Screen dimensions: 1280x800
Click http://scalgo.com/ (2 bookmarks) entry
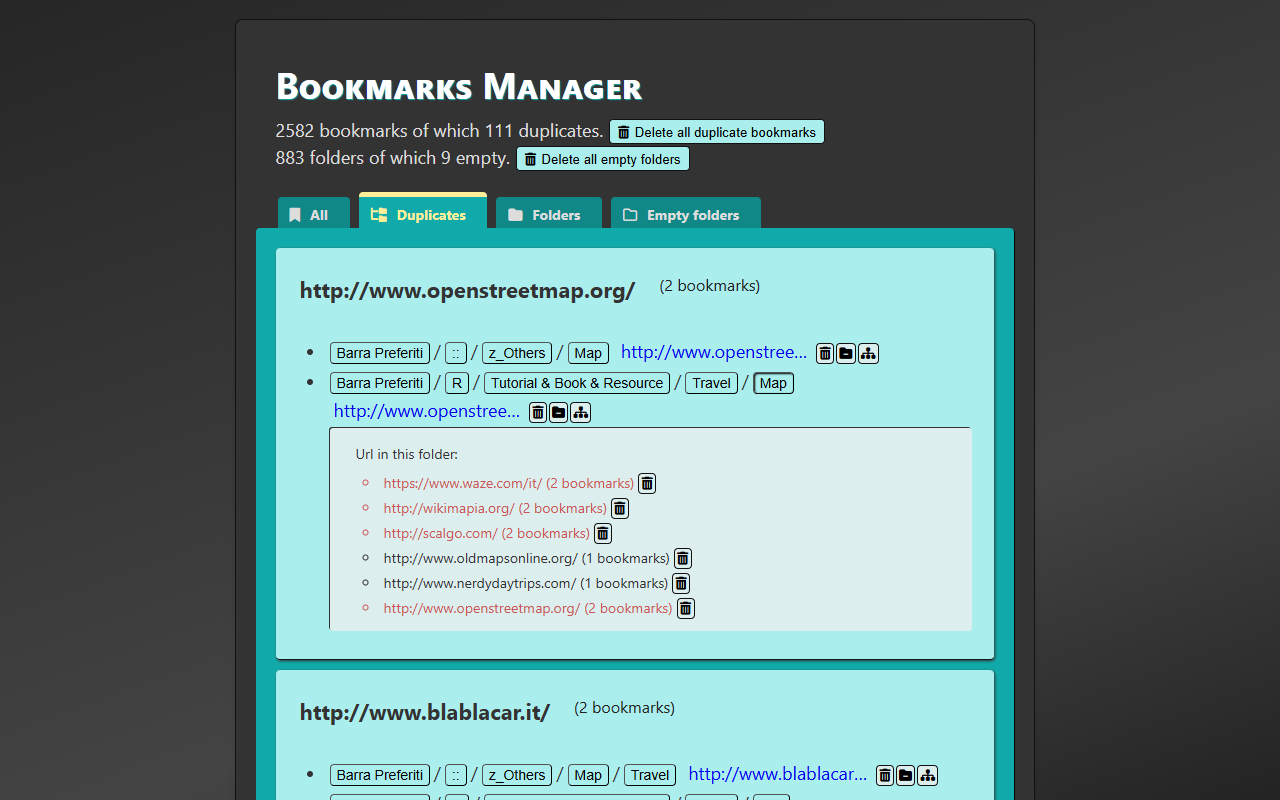click(x=486, y=533)
